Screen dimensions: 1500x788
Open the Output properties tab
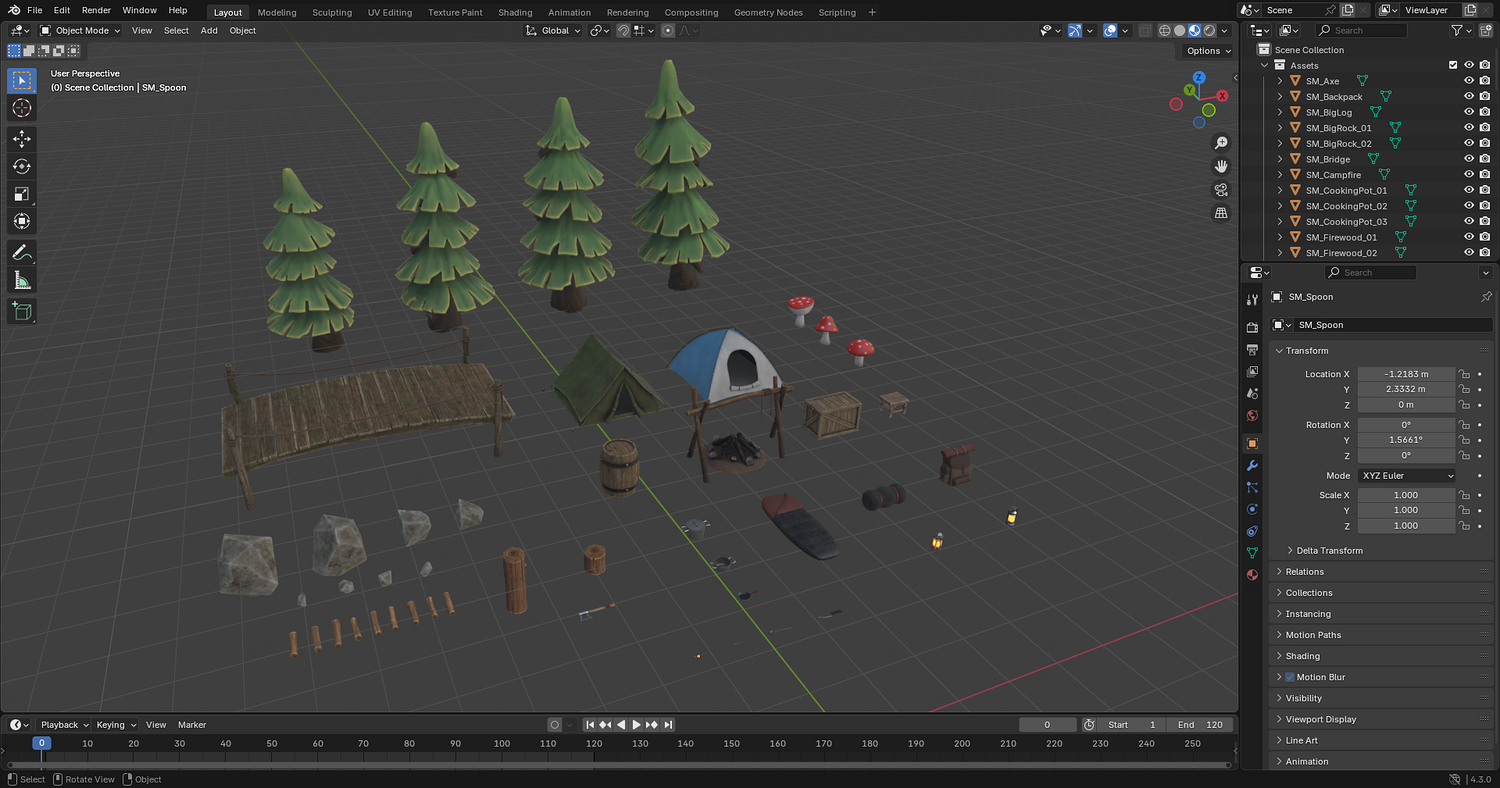[1252, 350]
